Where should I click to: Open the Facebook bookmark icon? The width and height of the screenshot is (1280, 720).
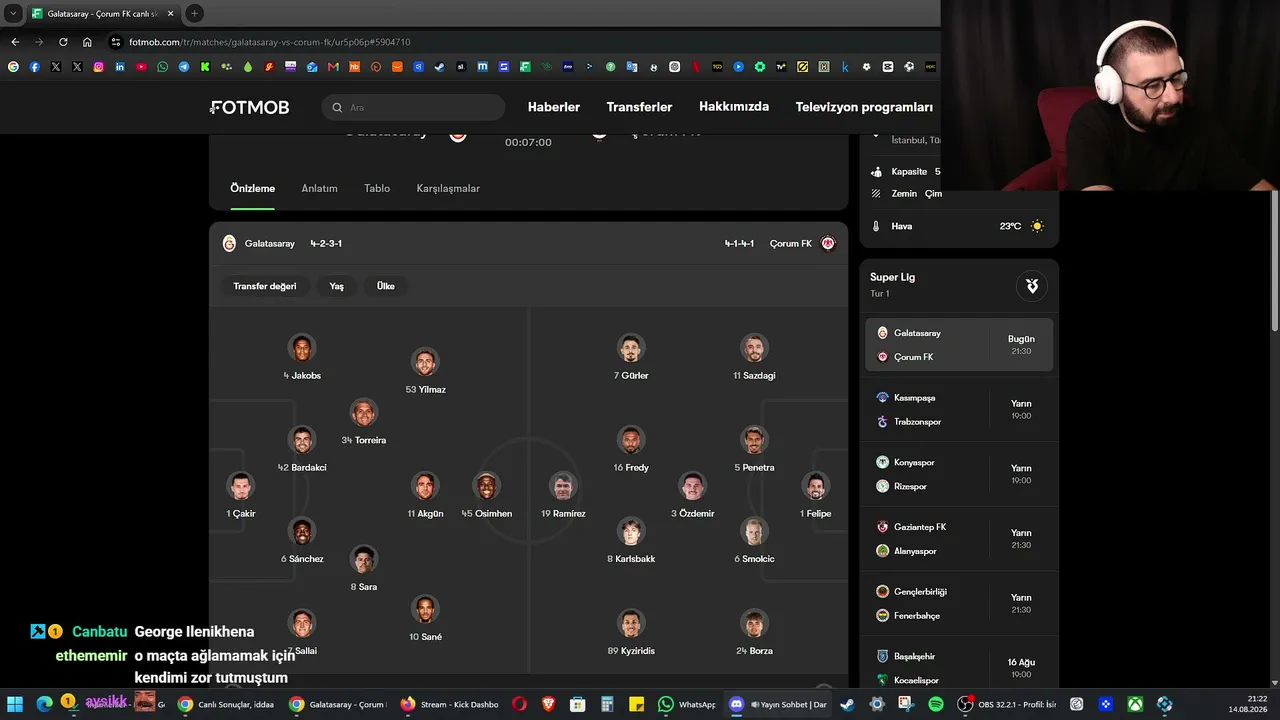pos(34,67)
